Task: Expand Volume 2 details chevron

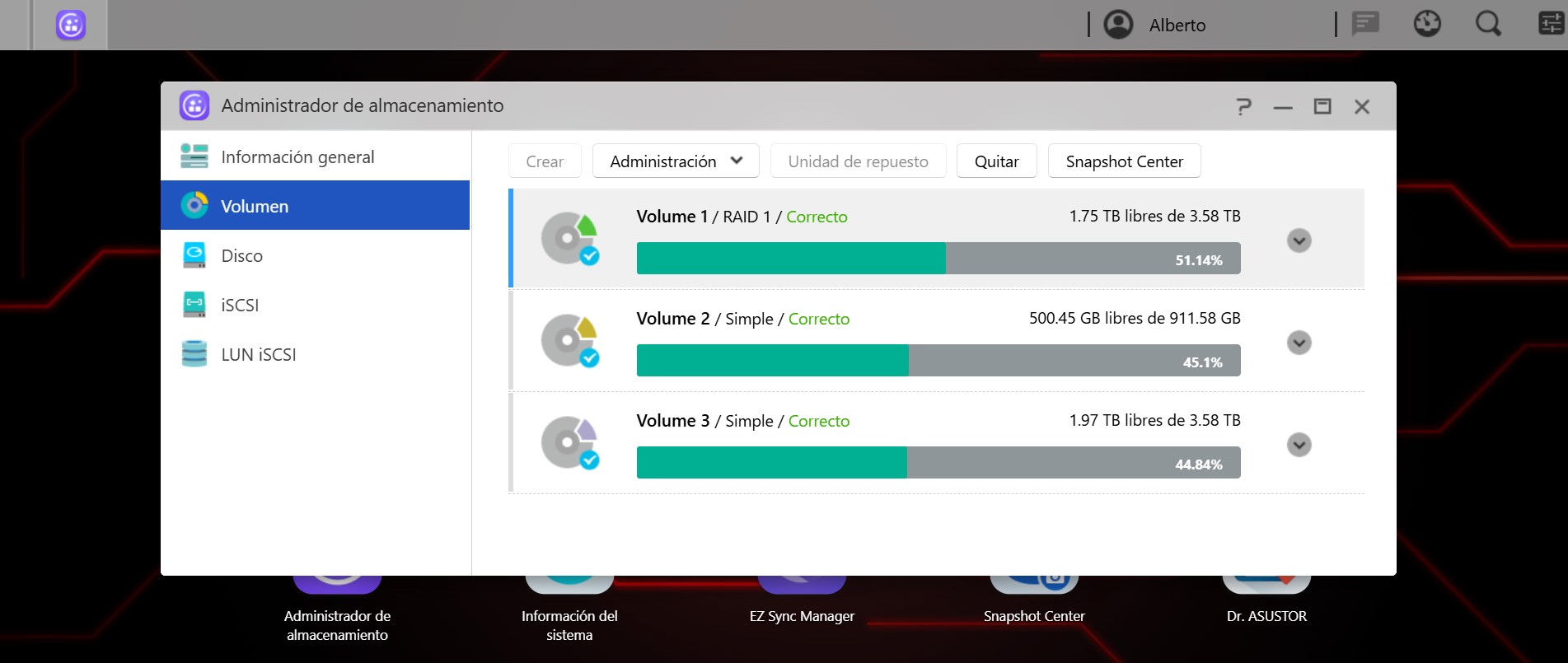Action: point(1299,343)
